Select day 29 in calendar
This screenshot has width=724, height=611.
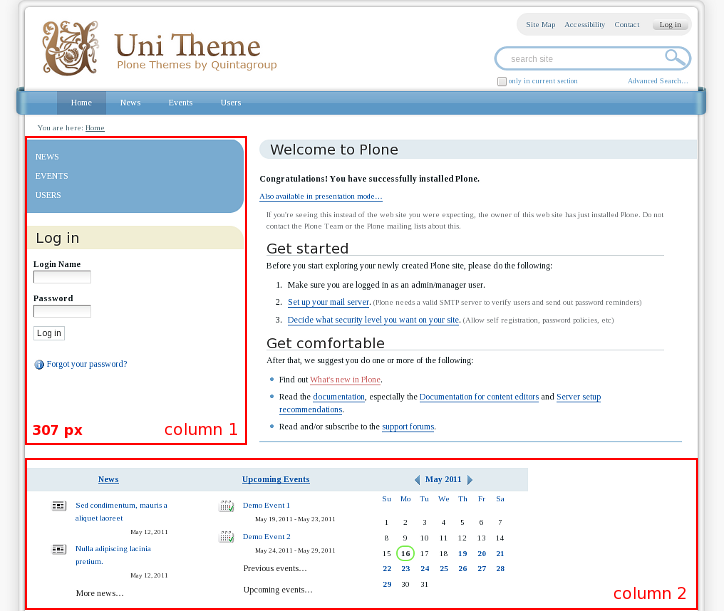(387, 584)
